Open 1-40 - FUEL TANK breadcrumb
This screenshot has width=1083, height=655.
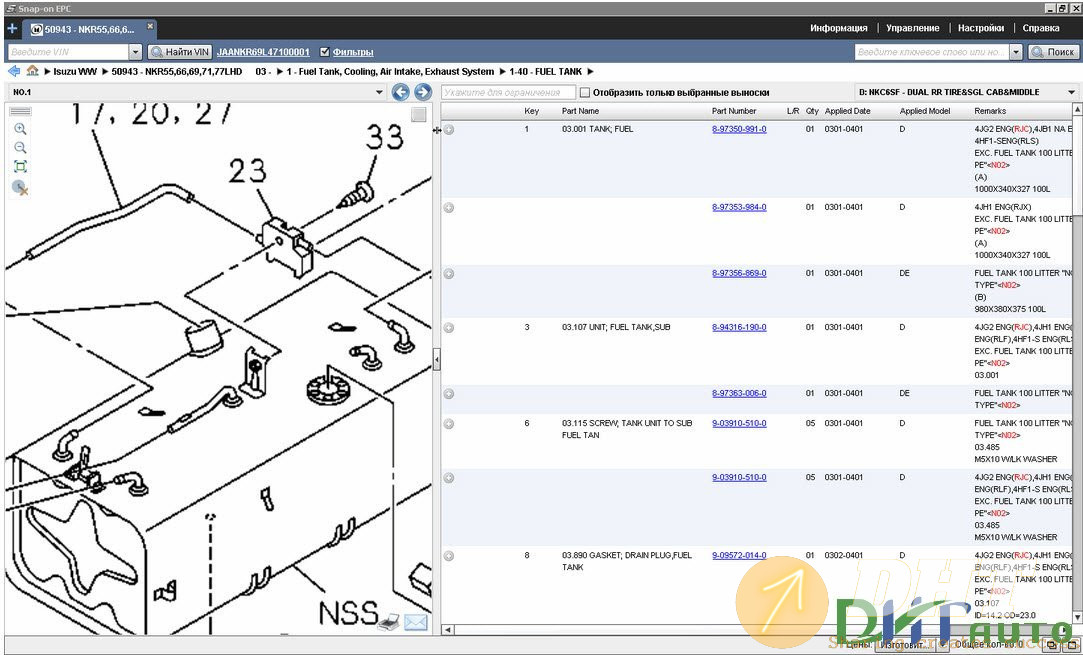(546, 71)
